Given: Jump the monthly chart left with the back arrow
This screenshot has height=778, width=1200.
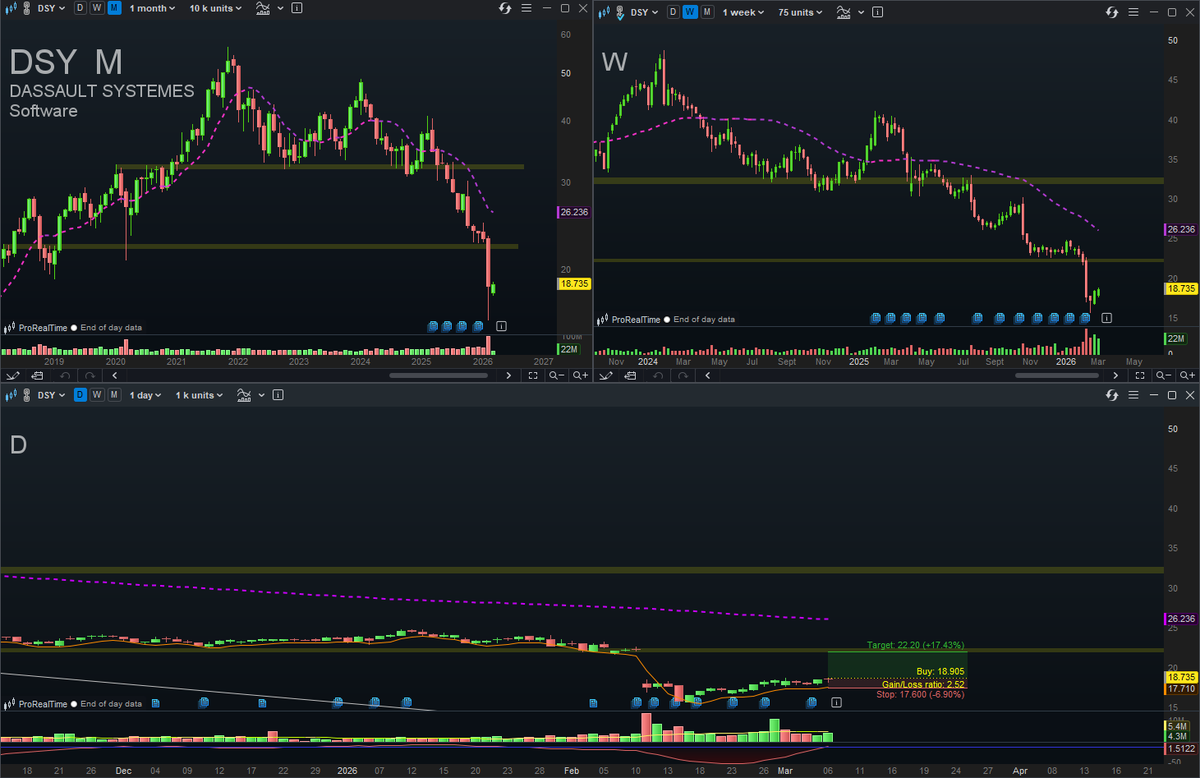Looking at the screenshot, I should [x=114, y=375].
